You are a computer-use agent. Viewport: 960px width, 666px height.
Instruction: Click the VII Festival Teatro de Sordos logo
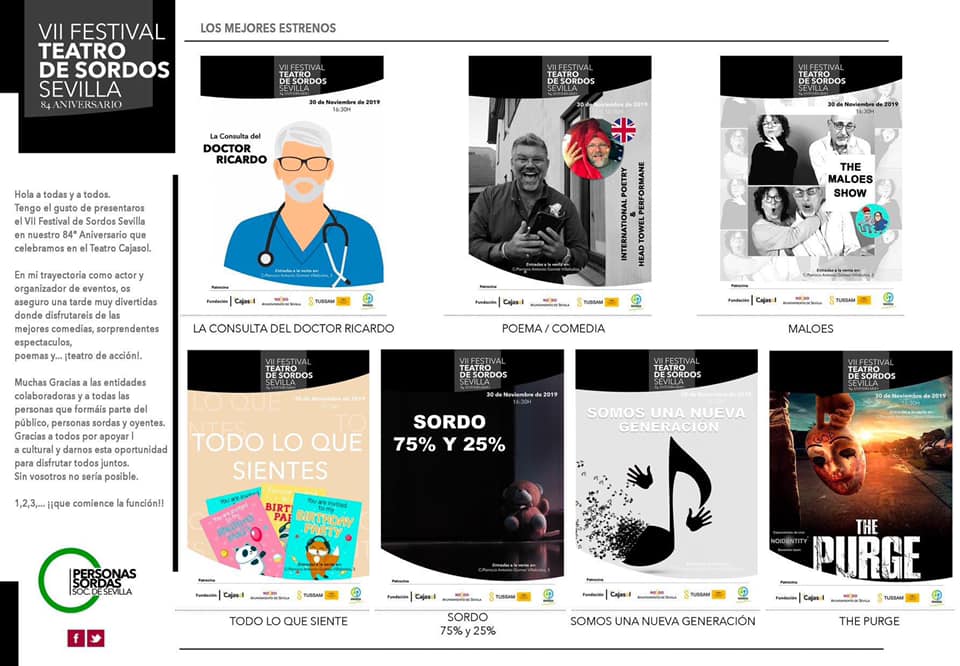(x=97, y=76)
